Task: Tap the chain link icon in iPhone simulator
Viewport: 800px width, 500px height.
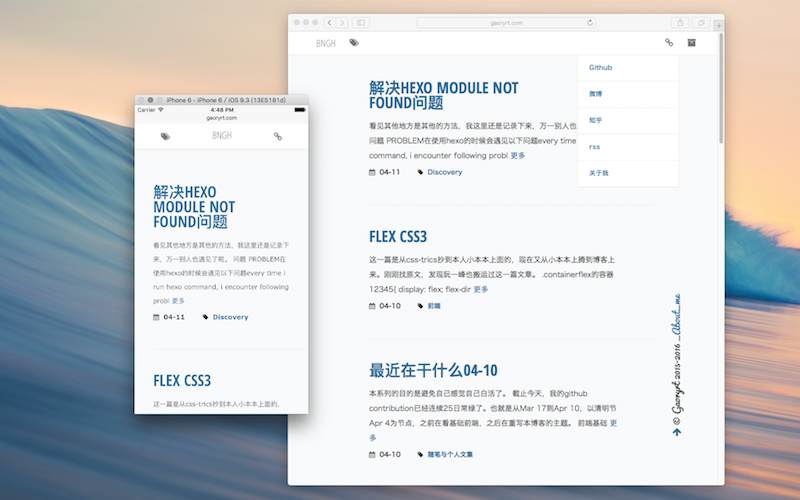Action: click(278, 136)
